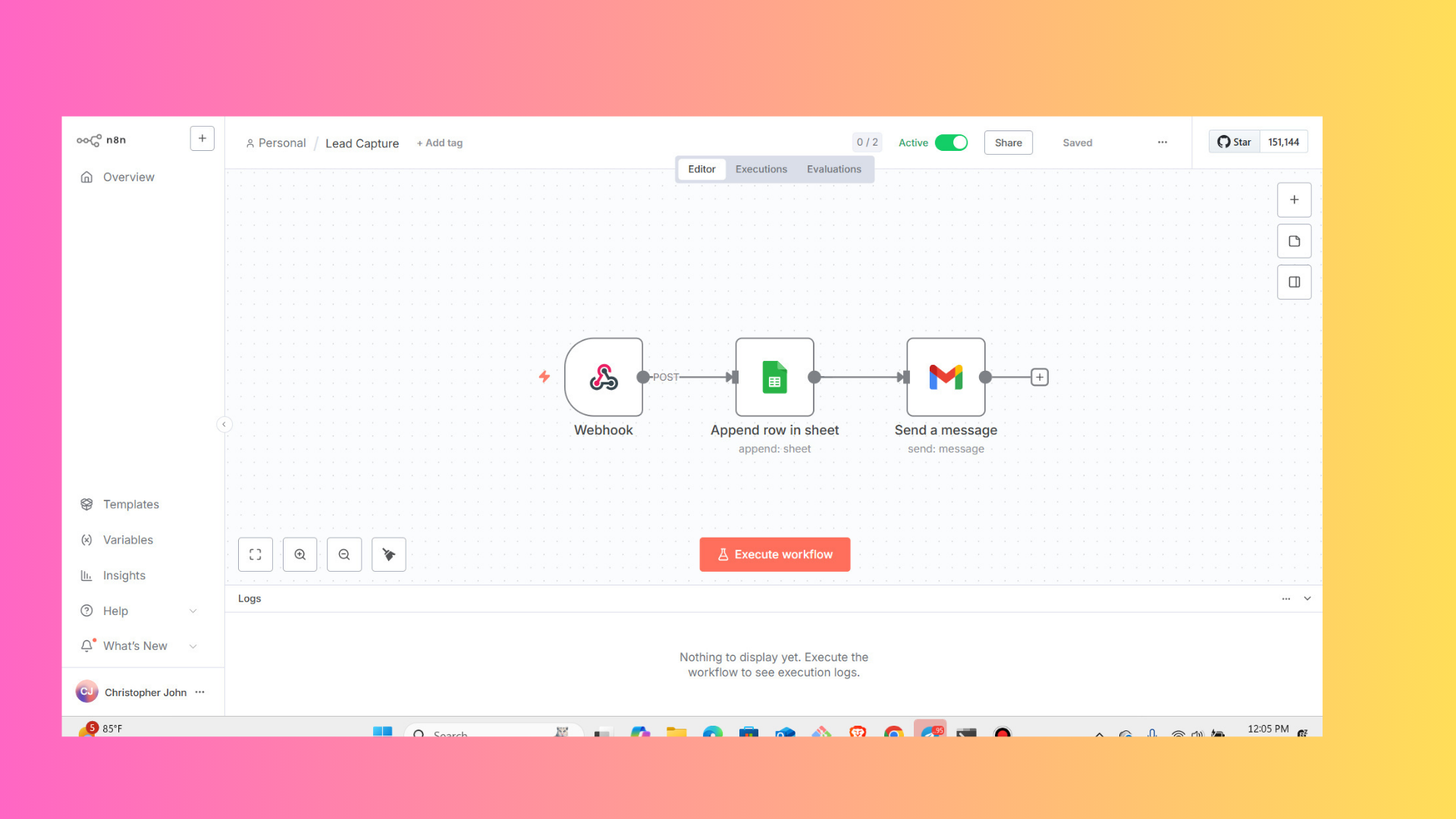The image size is (1456, 819).
Task: Click the Share button
Action: pos(1008,143)
